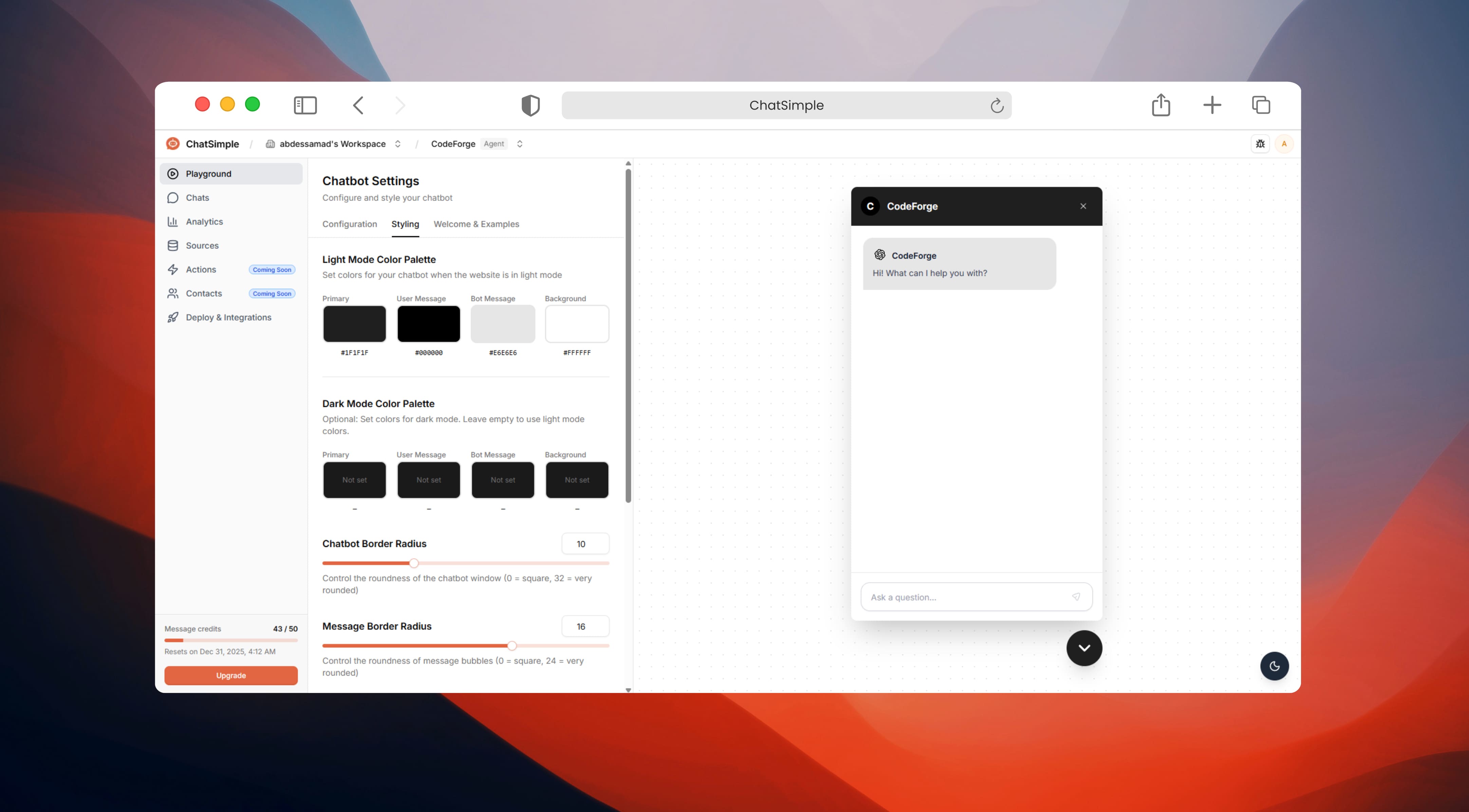Screen dimensions: 1469x812
Task: Go to Deploy & Integrations
Action: tap(228, 317)
